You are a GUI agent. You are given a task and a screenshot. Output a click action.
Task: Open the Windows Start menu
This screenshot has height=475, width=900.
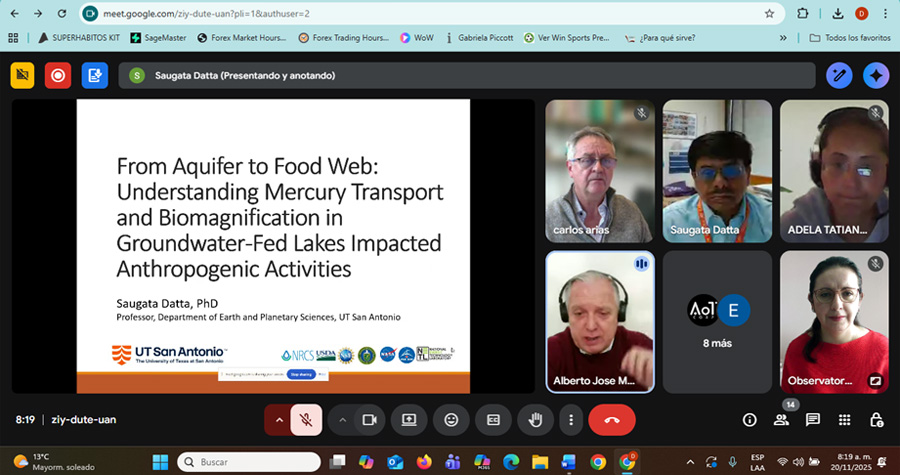click(160, 462)
